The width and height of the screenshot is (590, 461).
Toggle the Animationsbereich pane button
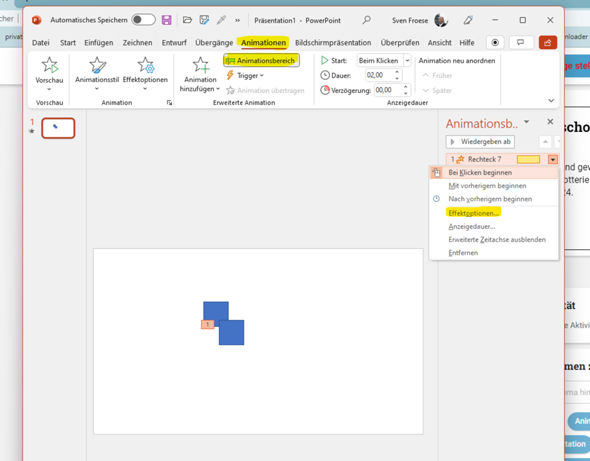(261, 60)
